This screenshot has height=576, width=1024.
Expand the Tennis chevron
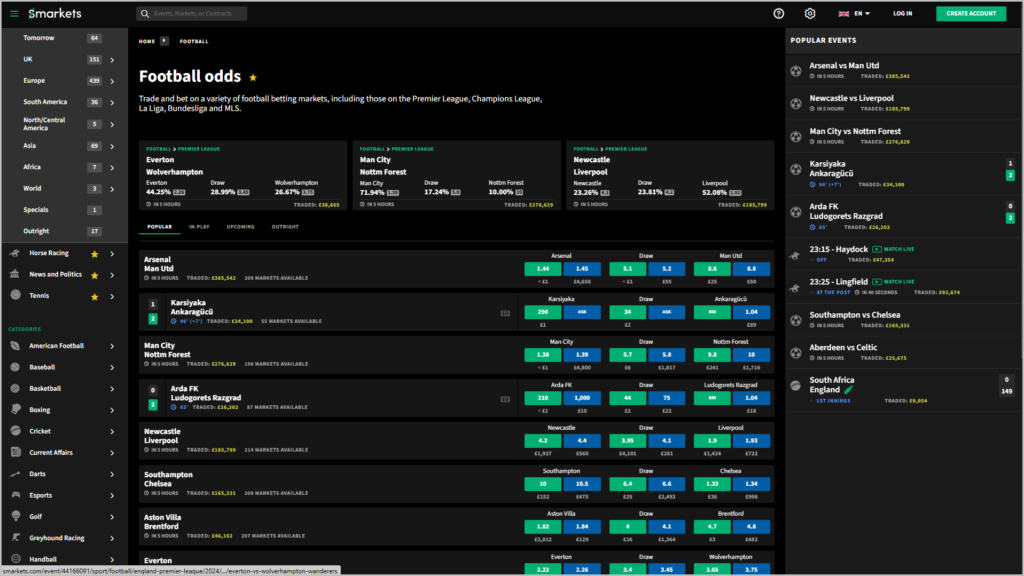coord(112,296)
